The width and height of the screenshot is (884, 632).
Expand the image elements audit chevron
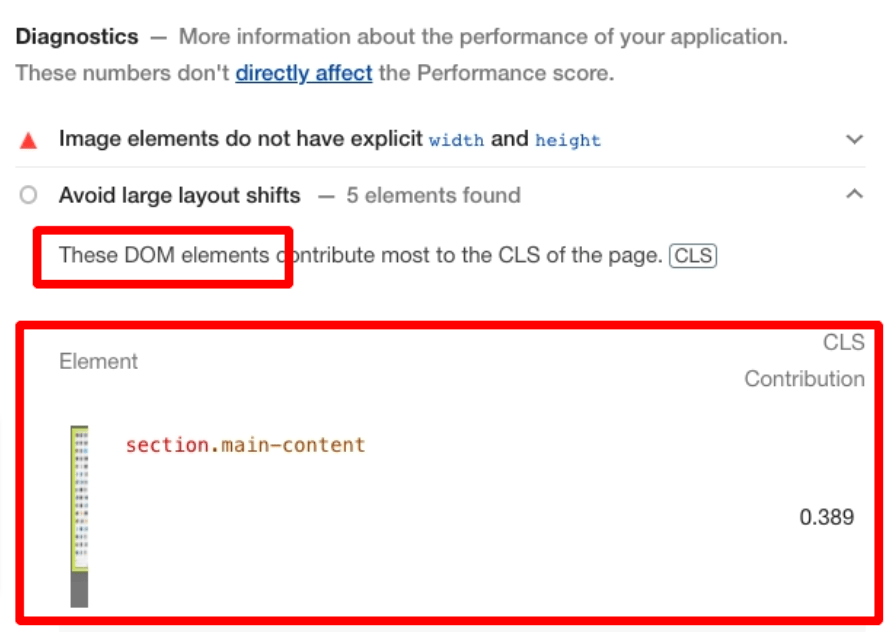pos(855,139)
